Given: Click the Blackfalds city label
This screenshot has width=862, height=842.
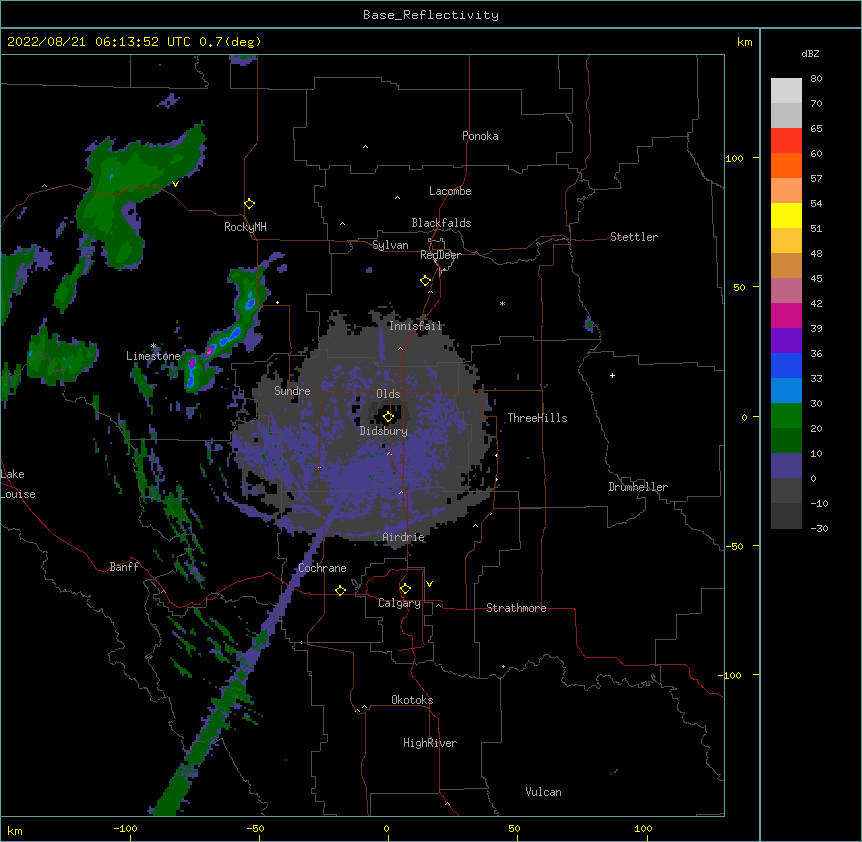Looking at the screenshot, I should point(441,223).
